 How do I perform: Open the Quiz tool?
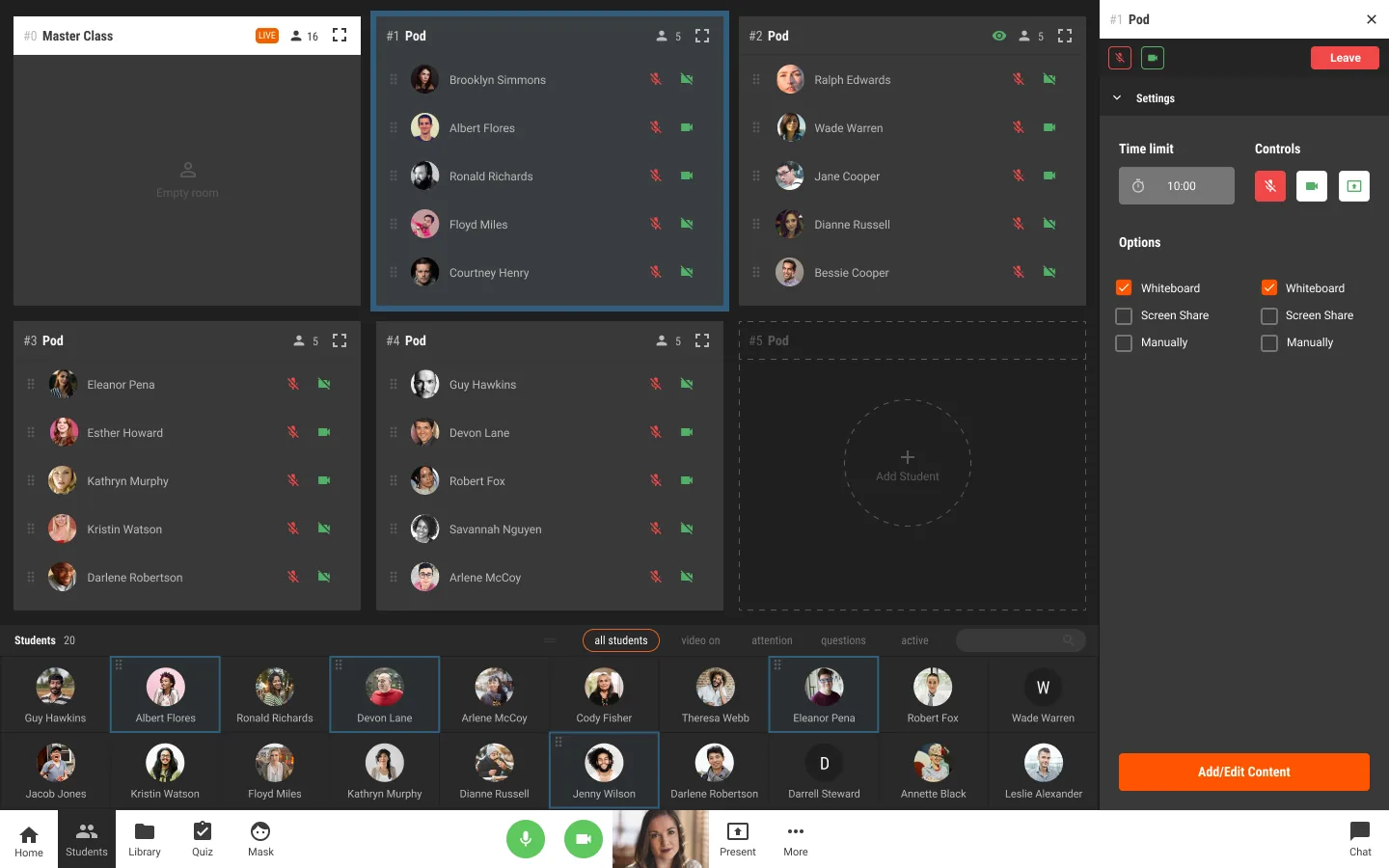[x=203, y=839]
